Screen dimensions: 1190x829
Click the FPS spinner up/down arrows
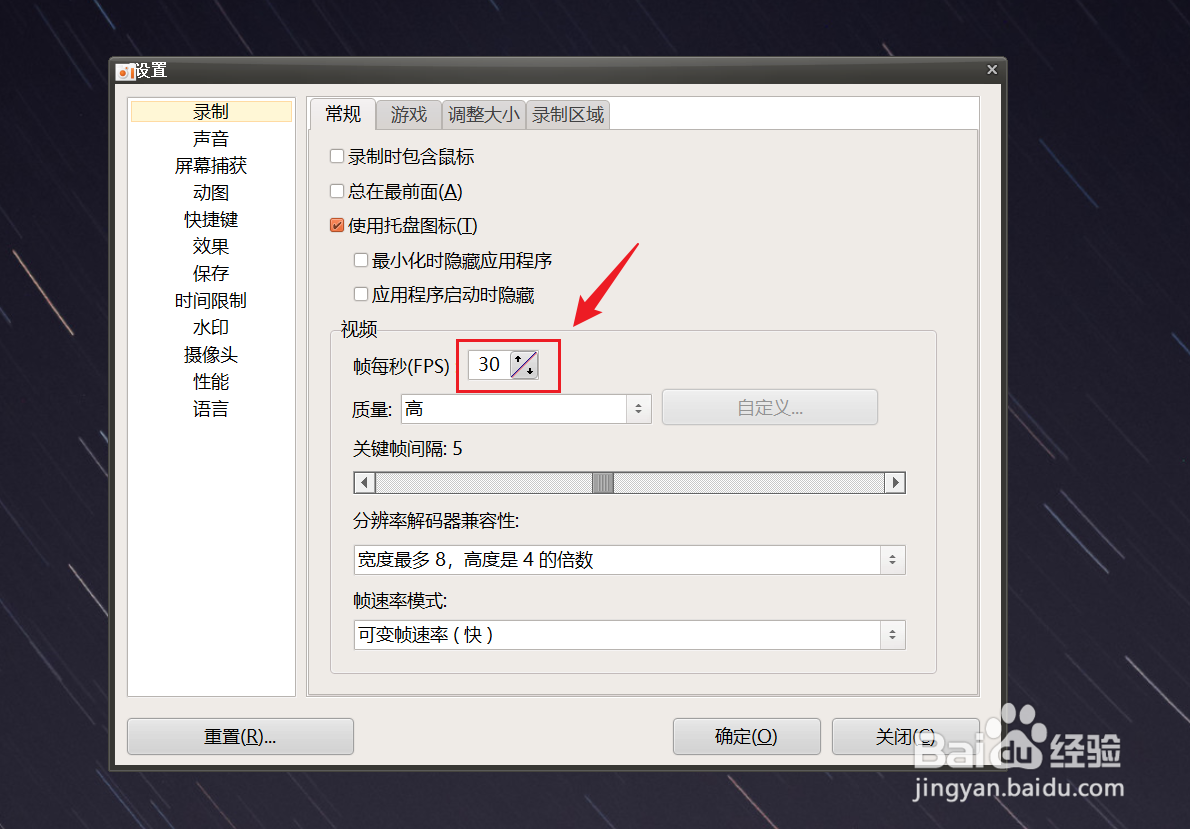[x=524, y=365]
